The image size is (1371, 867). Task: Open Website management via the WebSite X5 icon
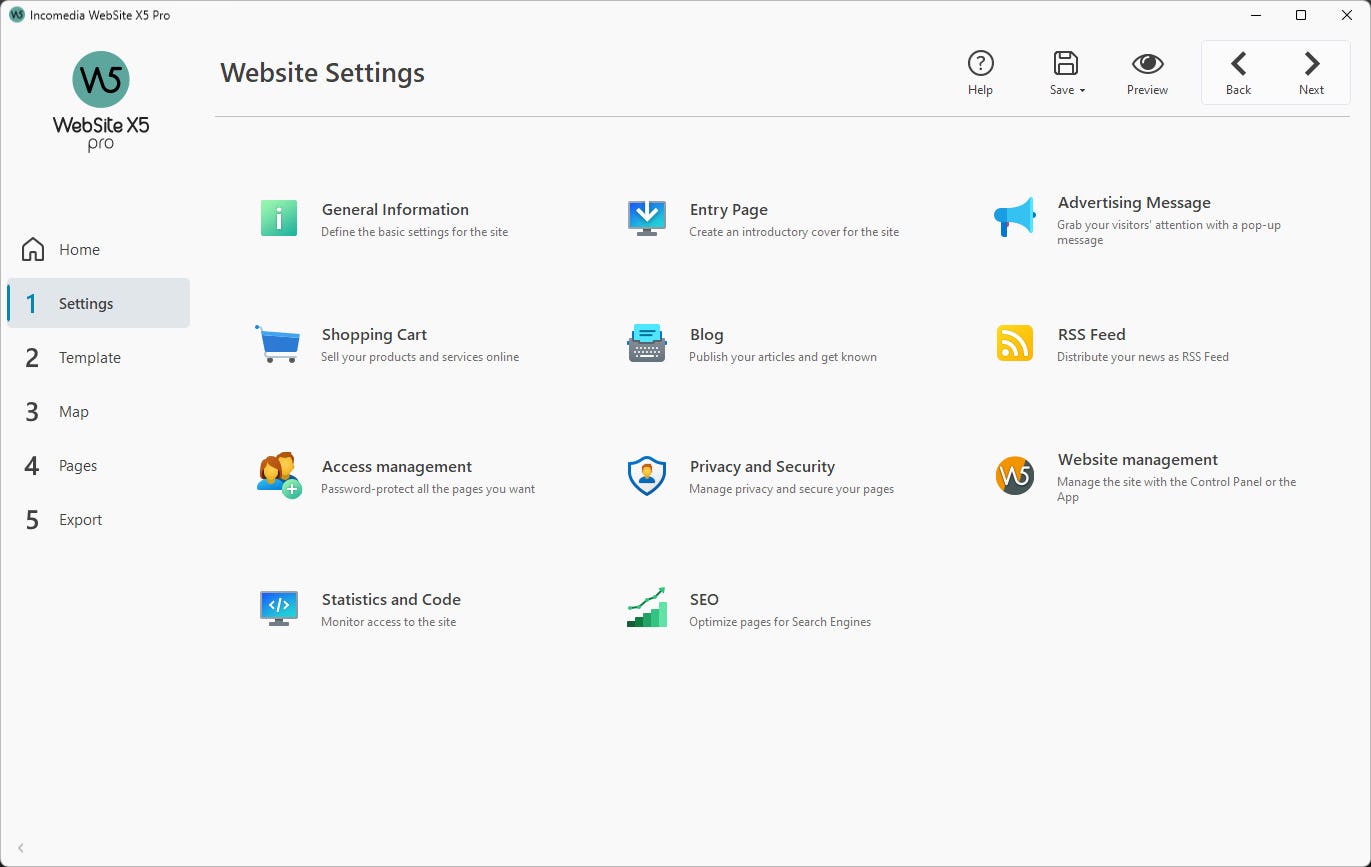[x=1013, y=477]
